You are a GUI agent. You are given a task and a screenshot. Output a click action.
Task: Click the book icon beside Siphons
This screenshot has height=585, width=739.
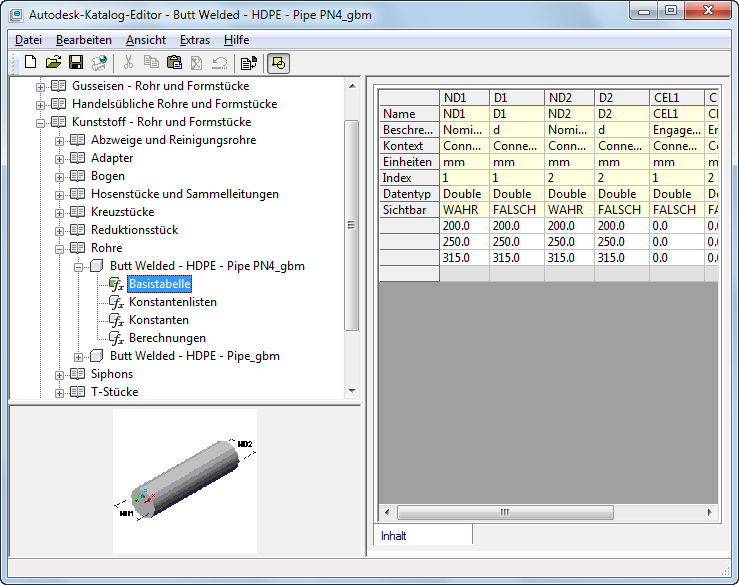[x=77, y=374]
